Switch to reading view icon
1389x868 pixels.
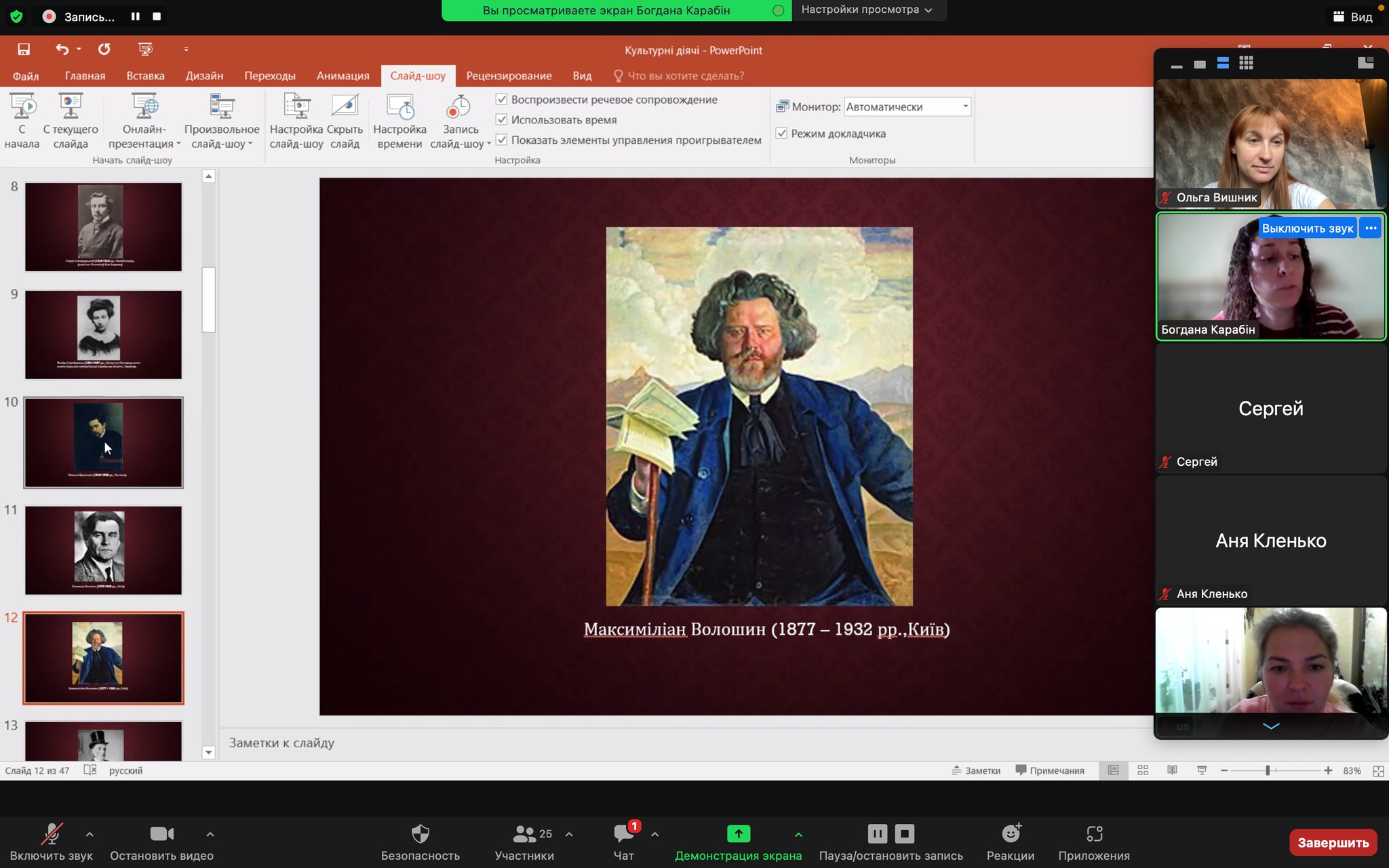tap(1172, 770)
